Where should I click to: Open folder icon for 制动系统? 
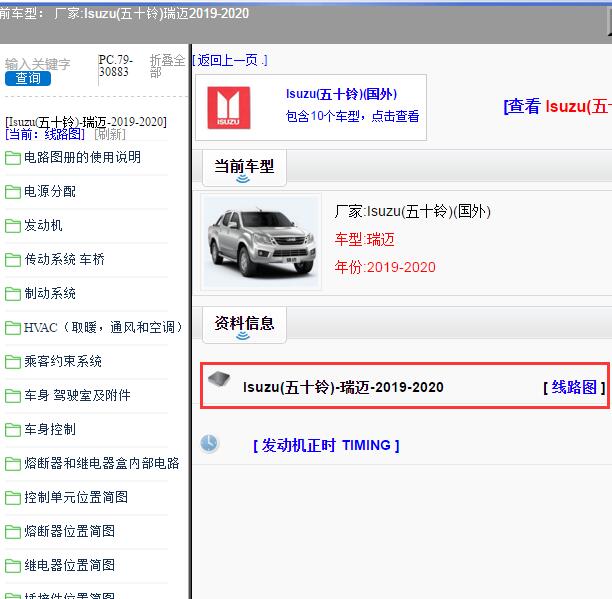(12, 294)
